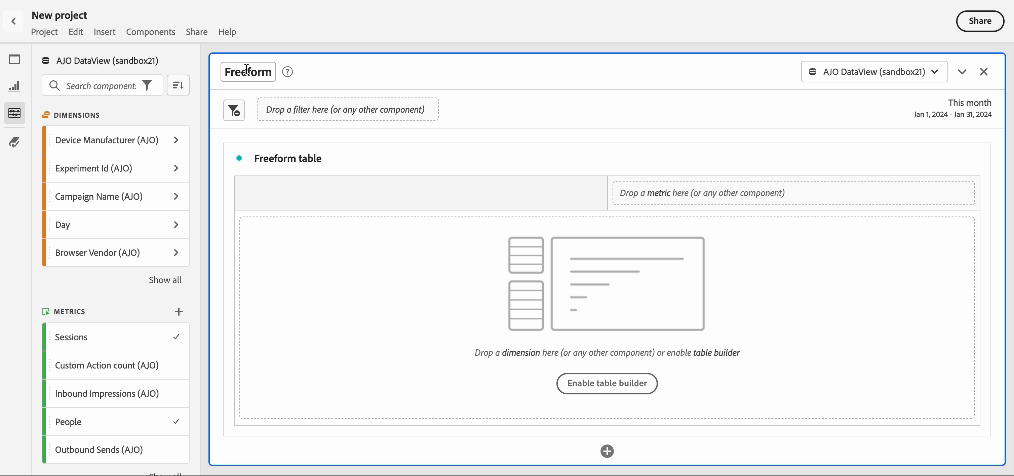
Task: Close the Freeform panel with X
Action: tap(984, 72)
